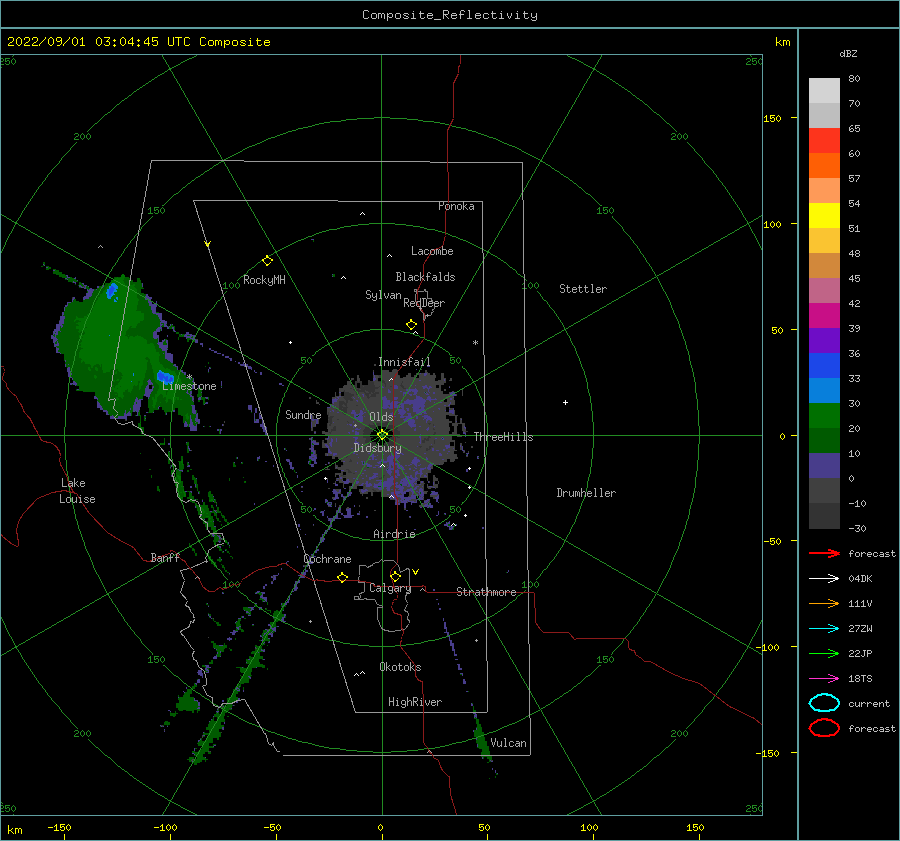Screen dimensions: 900x841
Task: Click the Sylvan label
Action: click(x=383, y=295)
